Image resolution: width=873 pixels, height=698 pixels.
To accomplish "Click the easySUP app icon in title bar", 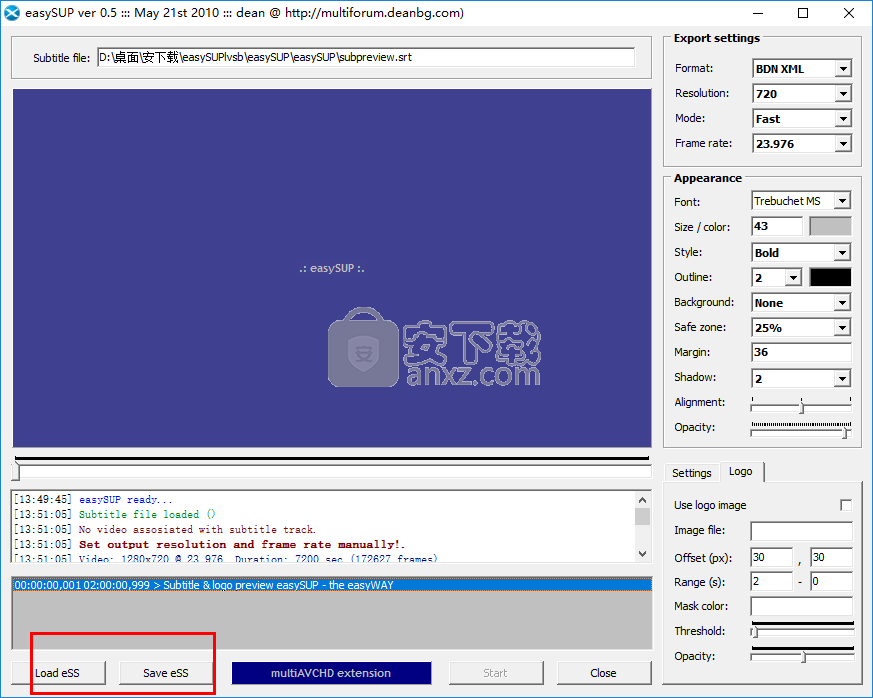I will 12,13.
